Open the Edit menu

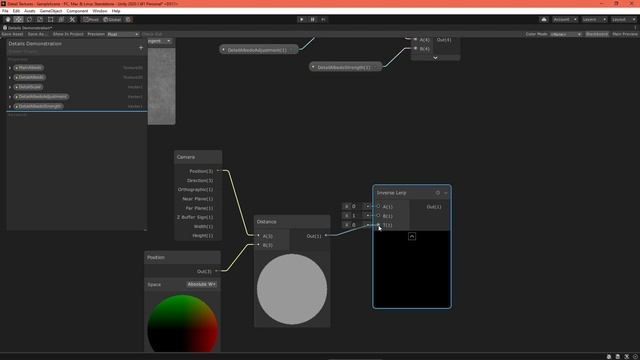[16, 11]
